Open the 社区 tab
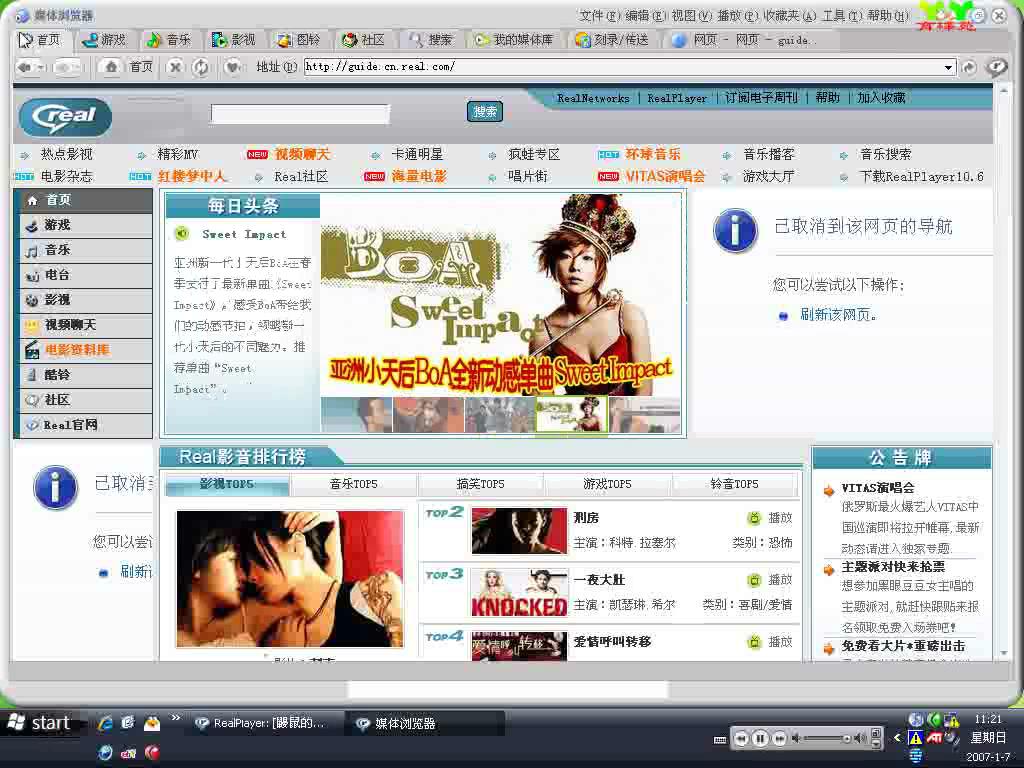Screen dimensions: 1024x768 click(x=363, y=40)
